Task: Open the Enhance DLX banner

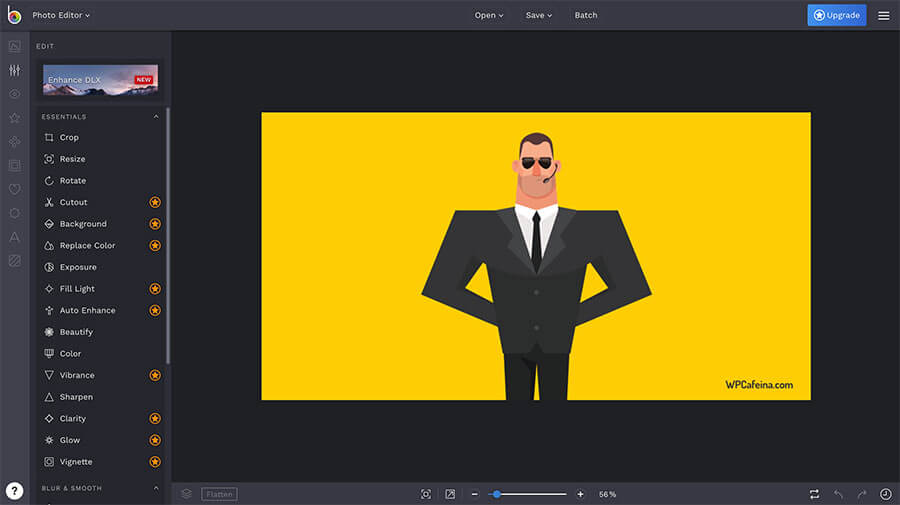Action: (100, 80)
